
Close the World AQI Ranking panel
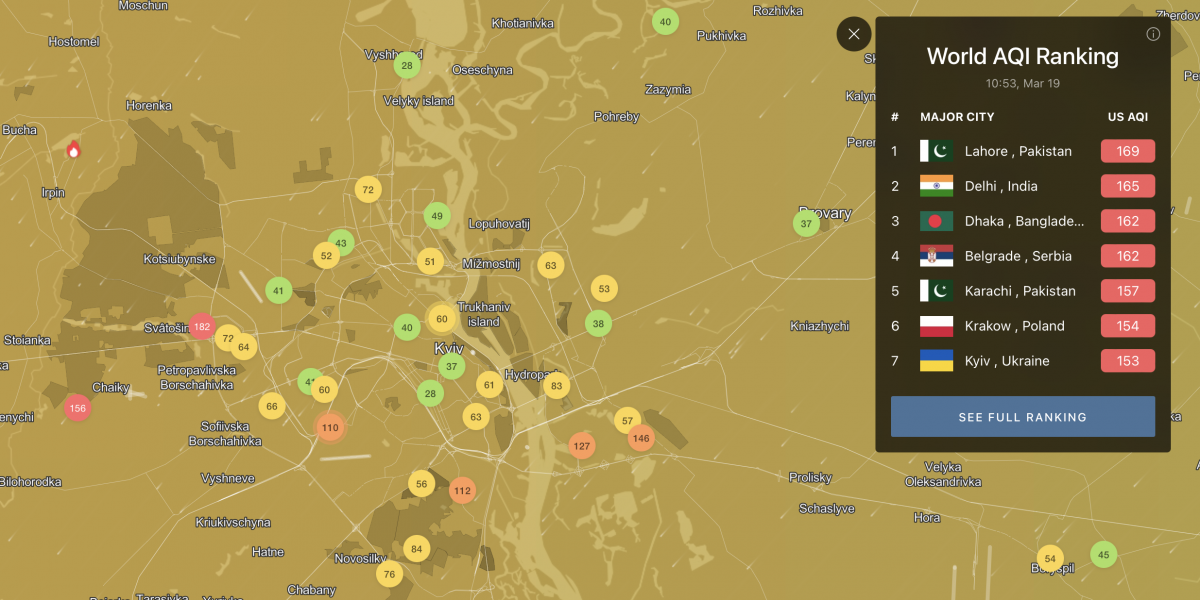pyautogui.click(x=853, y=34)
